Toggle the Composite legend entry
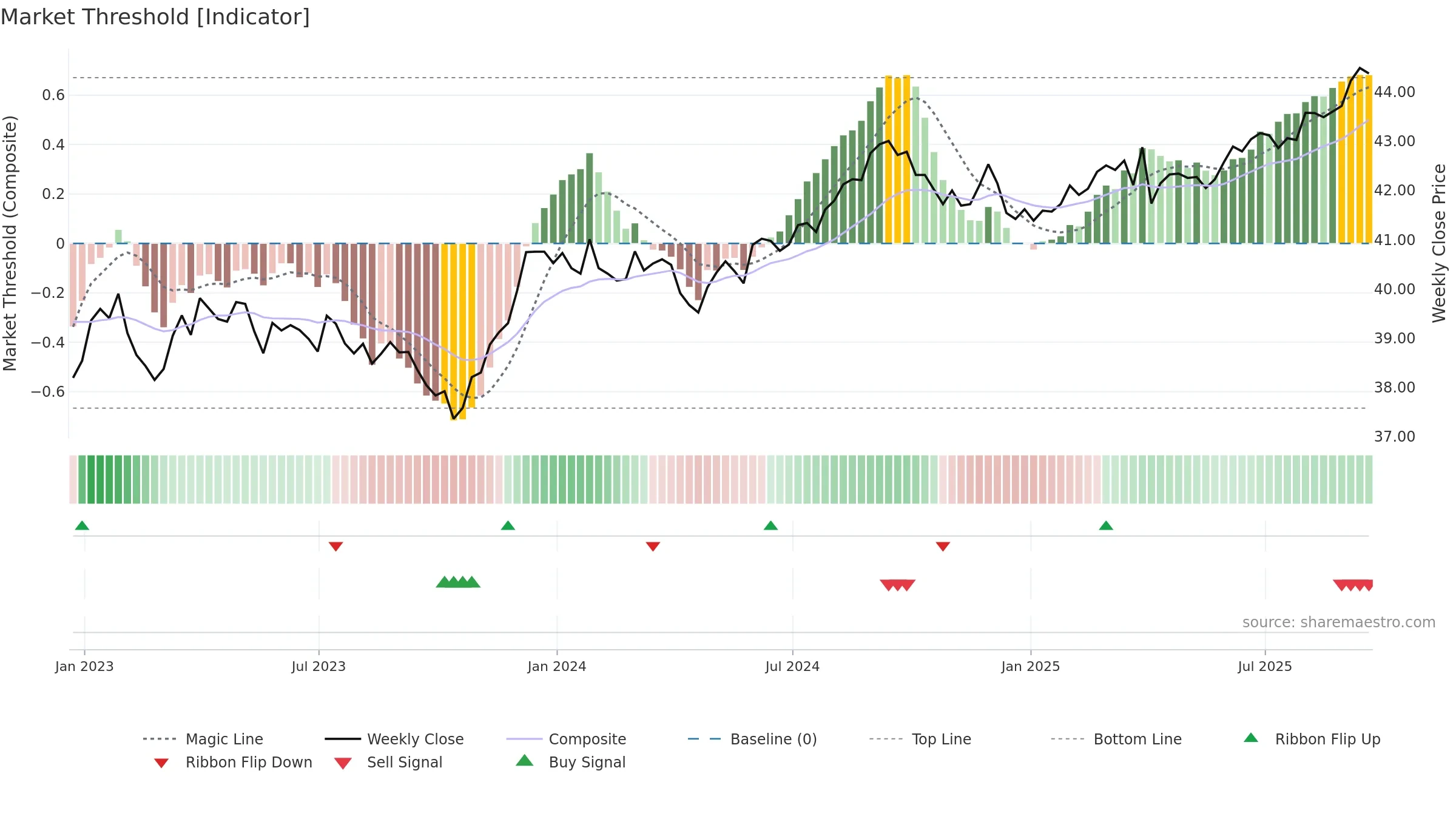 (567, 739)
